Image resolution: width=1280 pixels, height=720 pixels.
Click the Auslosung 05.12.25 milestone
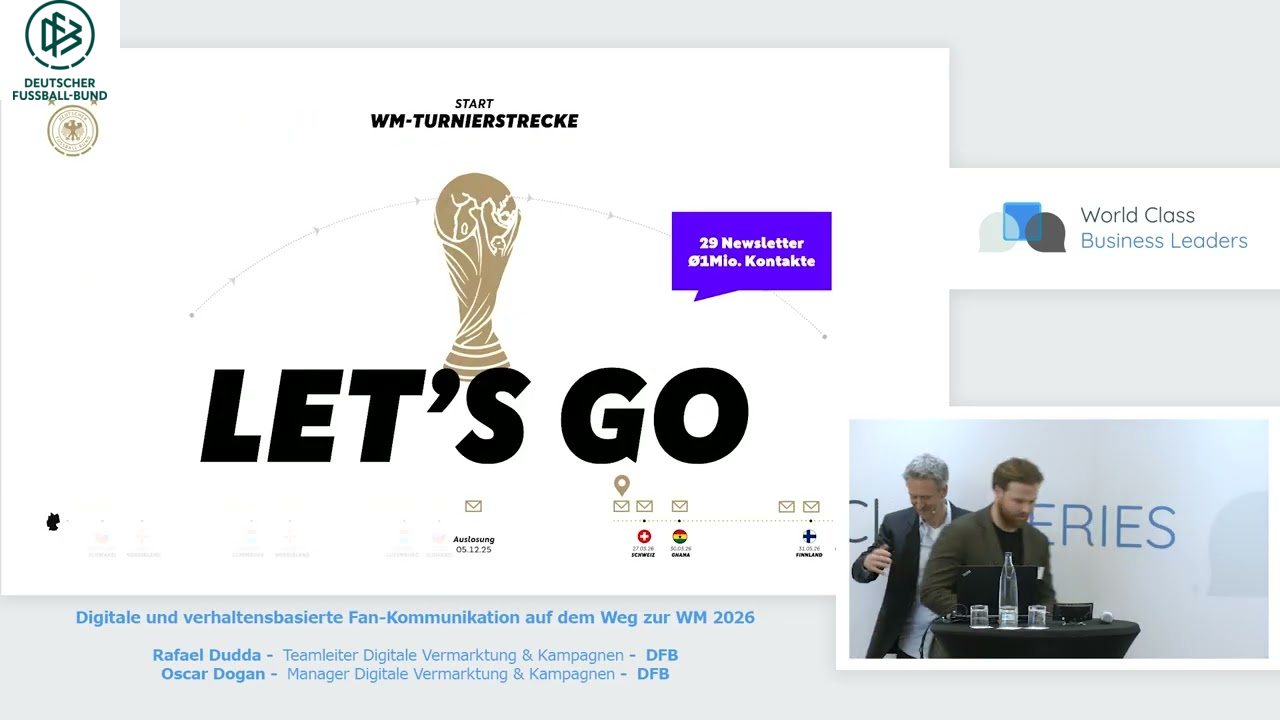coord(473,544)
